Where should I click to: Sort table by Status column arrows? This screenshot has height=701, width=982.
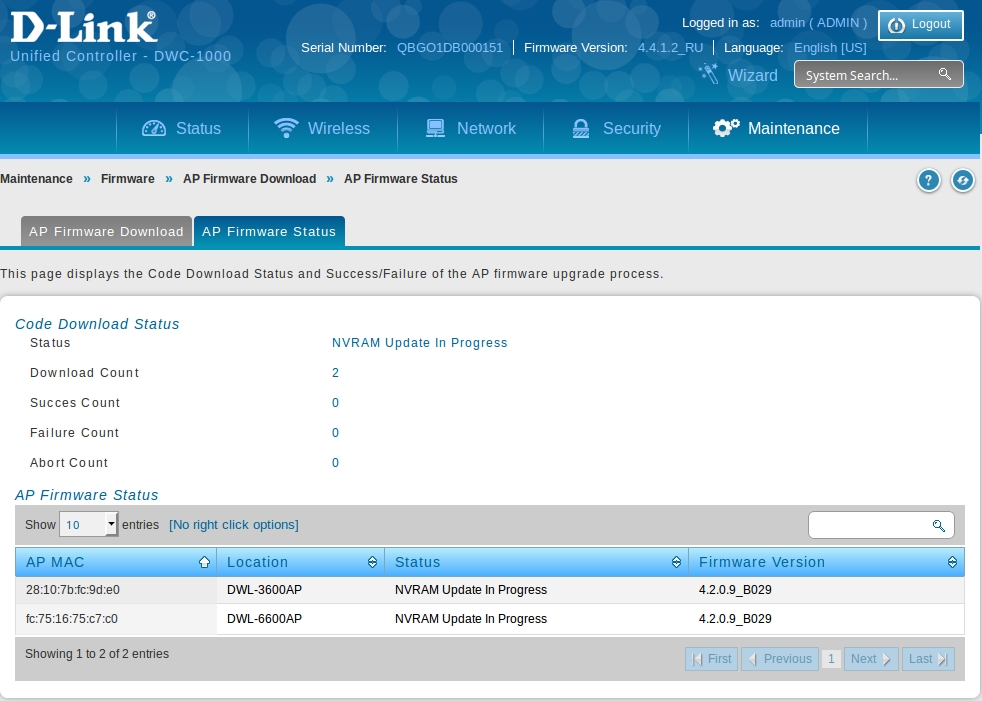click(677, 562)
